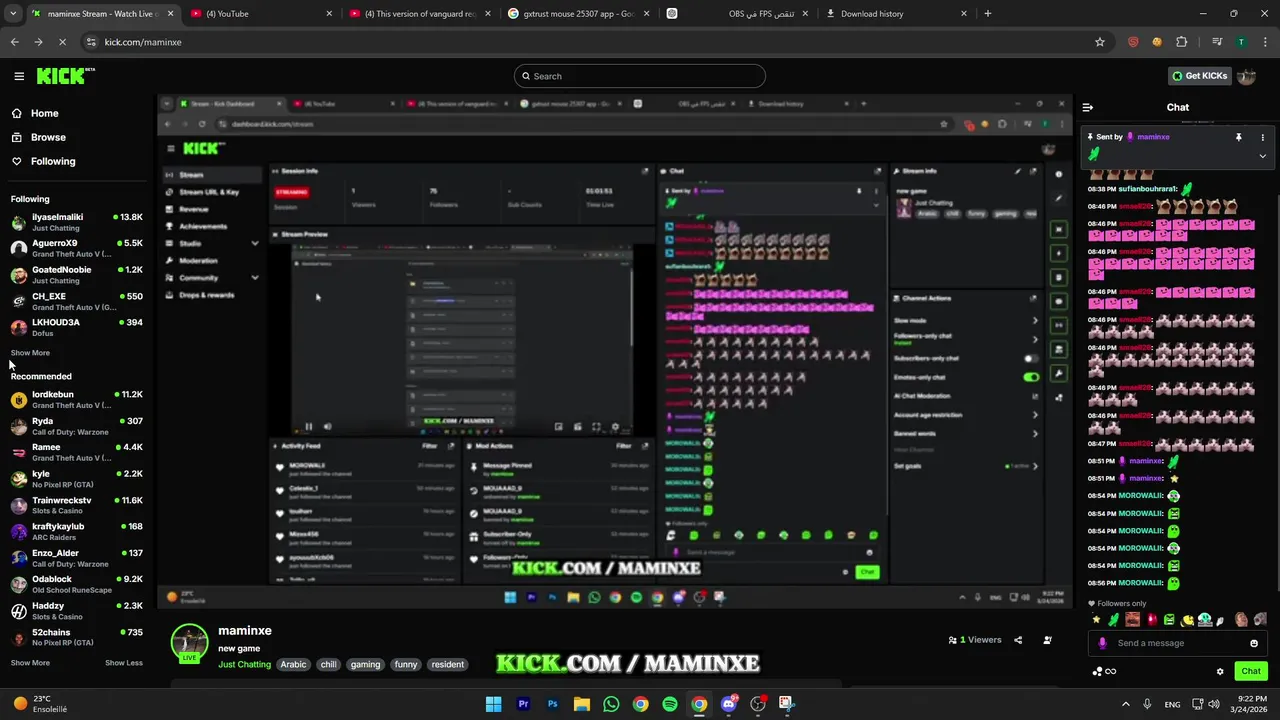Open the hamburger menu beside the Kick logo
The height and width of the screenshot is (720, 1280).
point(19,76)
